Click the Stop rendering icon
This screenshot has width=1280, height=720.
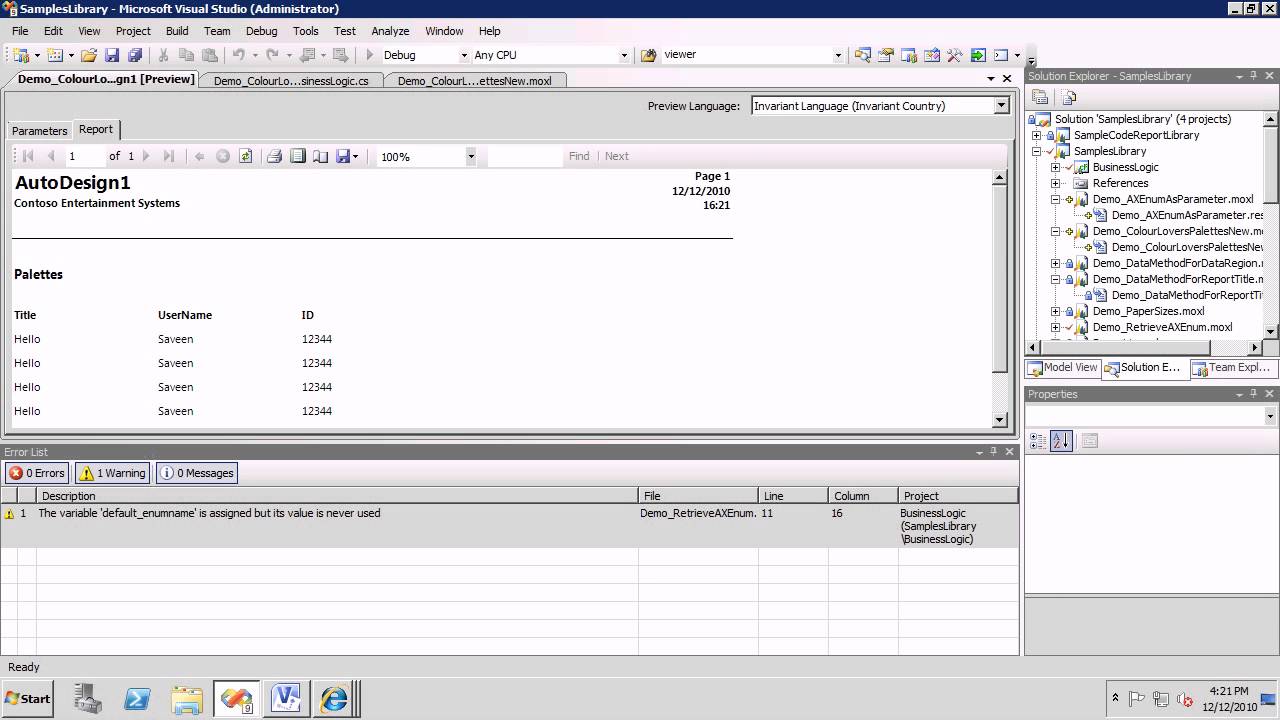pos(223,156)
